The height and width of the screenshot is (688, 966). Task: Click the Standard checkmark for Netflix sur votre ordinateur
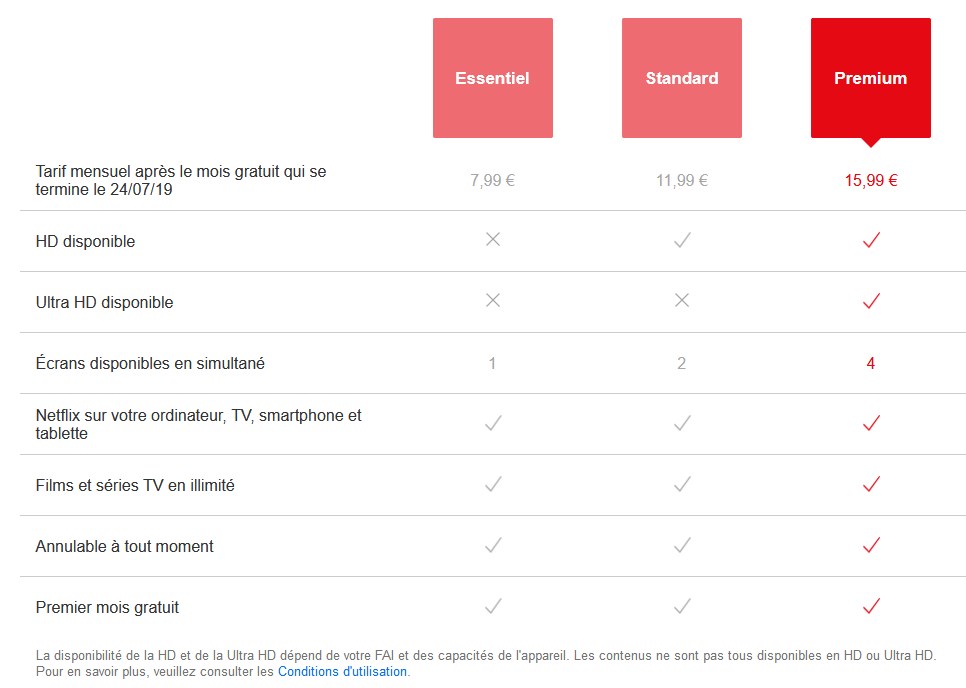682,423
